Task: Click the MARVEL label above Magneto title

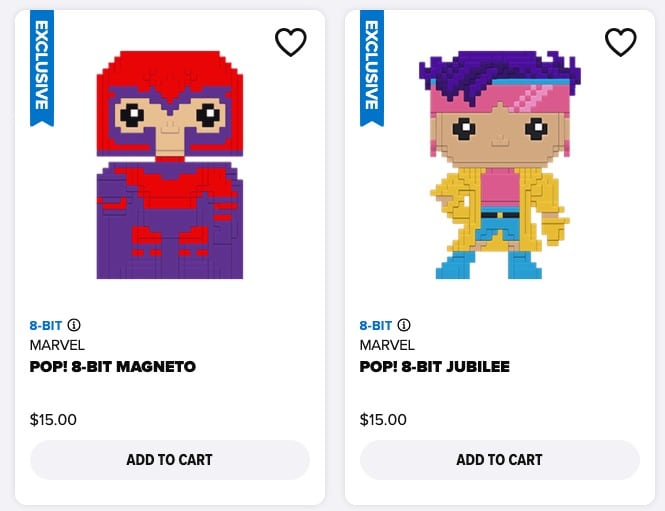Action: pyautogui.click(x=58, y=346)
